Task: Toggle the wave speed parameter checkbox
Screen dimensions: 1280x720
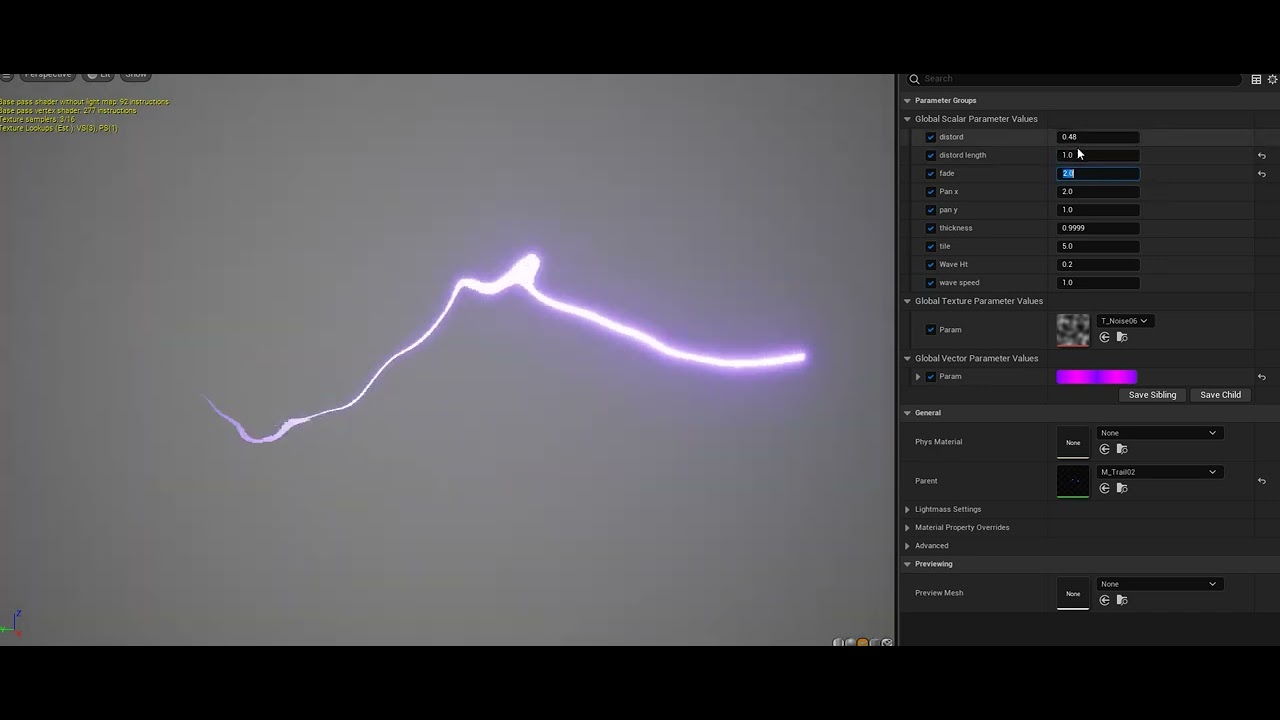Action: [931, 283]
